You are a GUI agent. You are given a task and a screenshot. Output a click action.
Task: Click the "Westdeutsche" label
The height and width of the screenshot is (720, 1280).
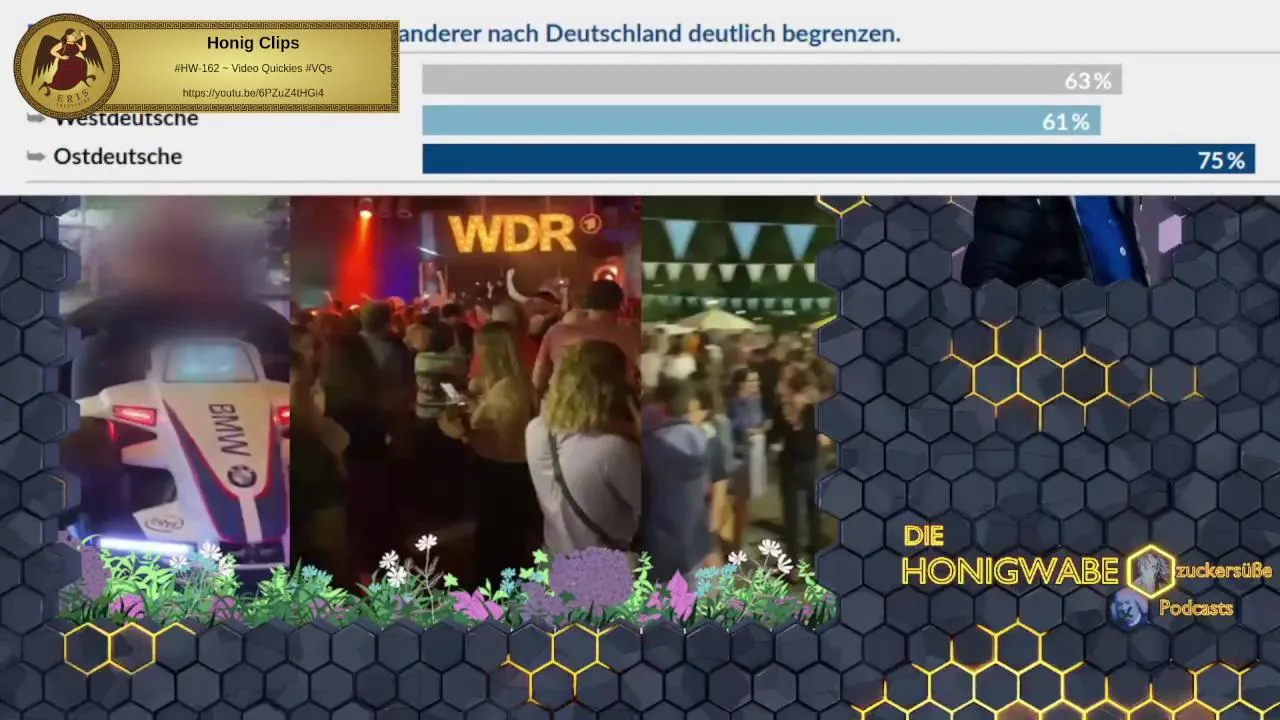(126, 119)
